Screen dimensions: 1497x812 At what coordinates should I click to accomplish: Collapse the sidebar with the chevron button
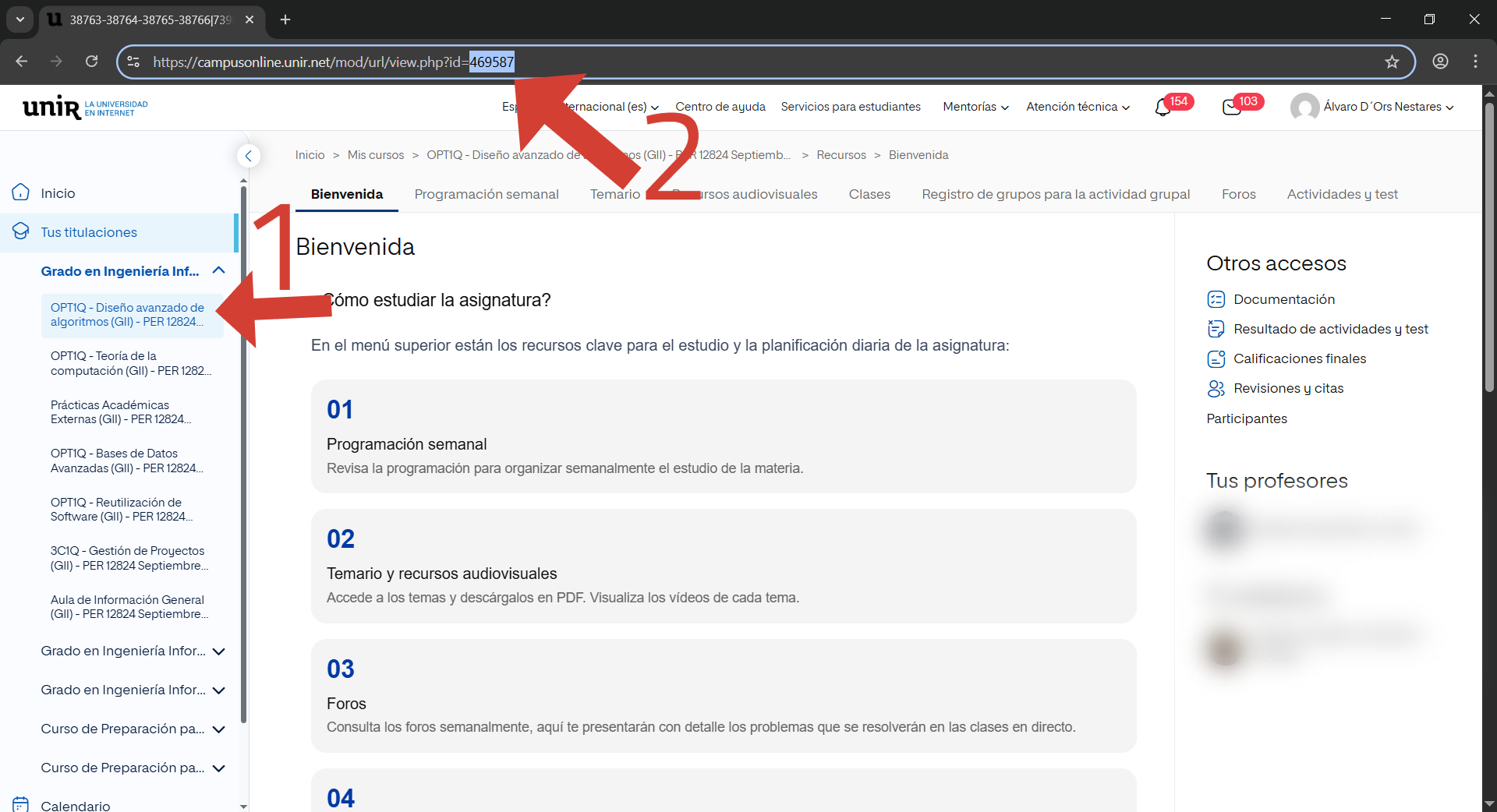pyautogui.click(x=248, y=156)
